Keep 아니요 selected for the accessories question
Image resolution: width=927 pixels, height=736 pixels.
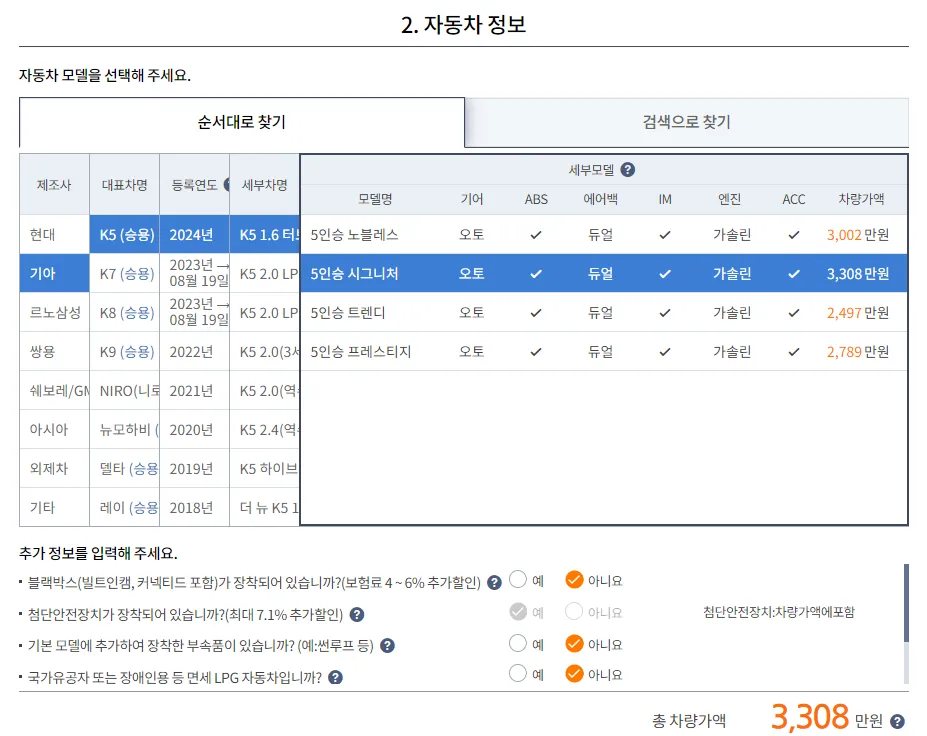click(x=573, y=644)
